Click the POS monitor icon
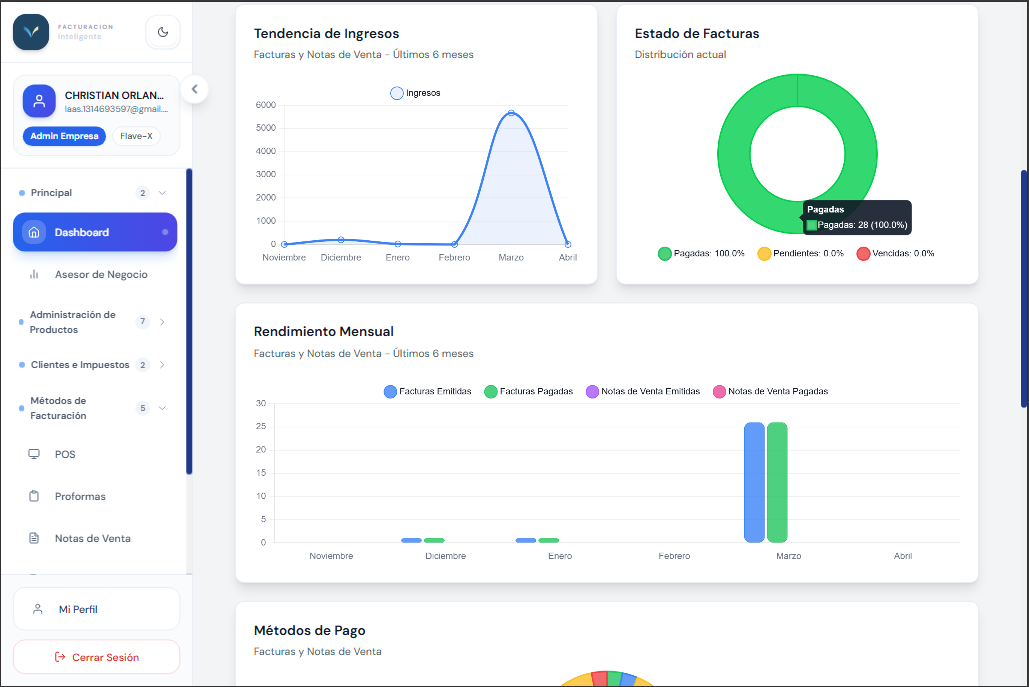This screenshot has height=687, width=1029. (34, 454)
